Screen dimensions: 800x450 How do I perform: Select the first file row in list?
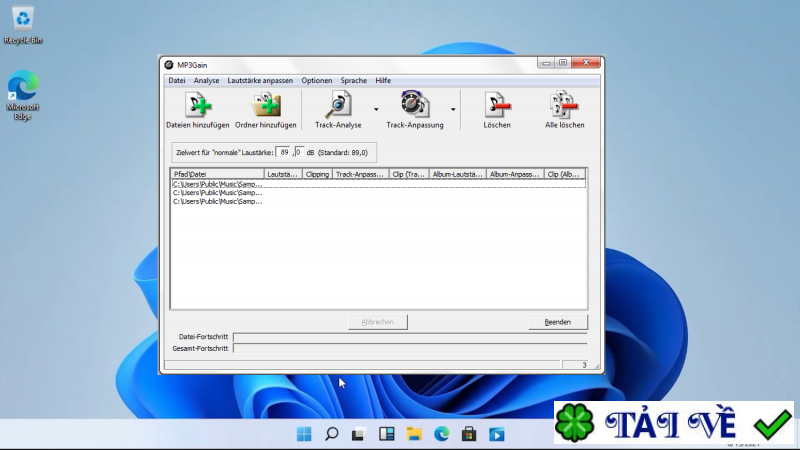tap(217, 184)
